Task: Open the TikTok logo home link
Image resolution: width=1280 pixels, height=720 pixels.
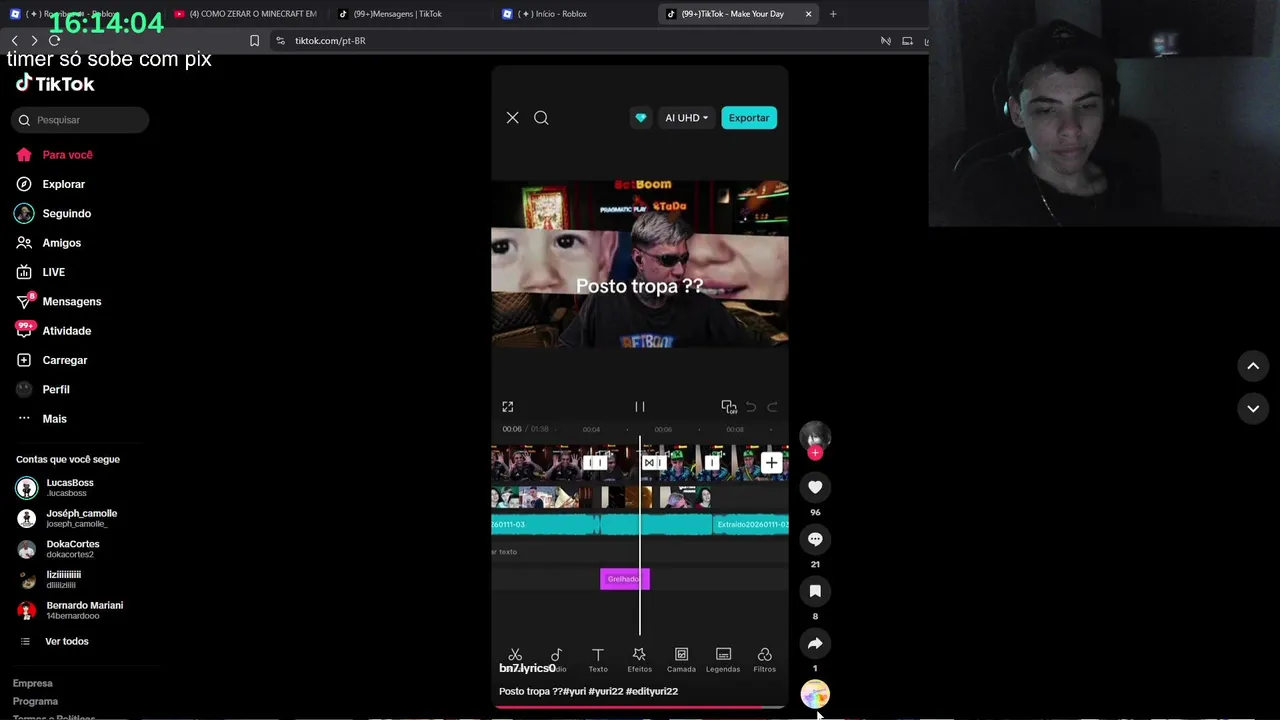Action: click(x=55, y=84)
